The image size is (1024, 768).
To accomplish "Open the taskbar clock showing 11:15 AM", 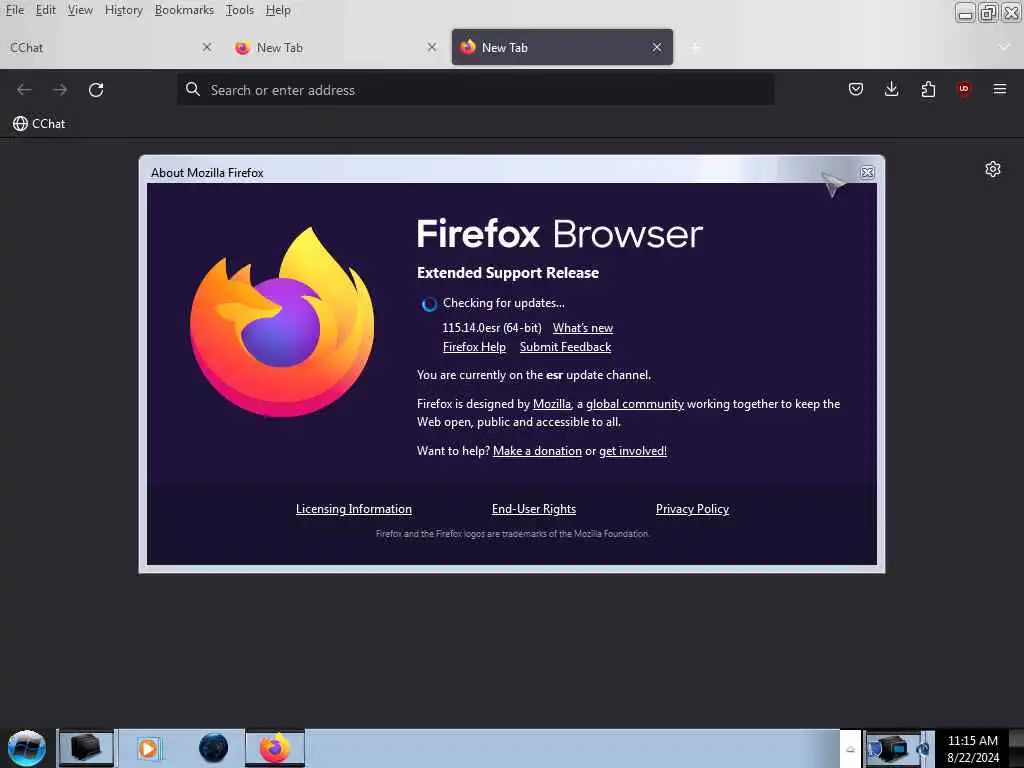I will (x=972, y=748).
